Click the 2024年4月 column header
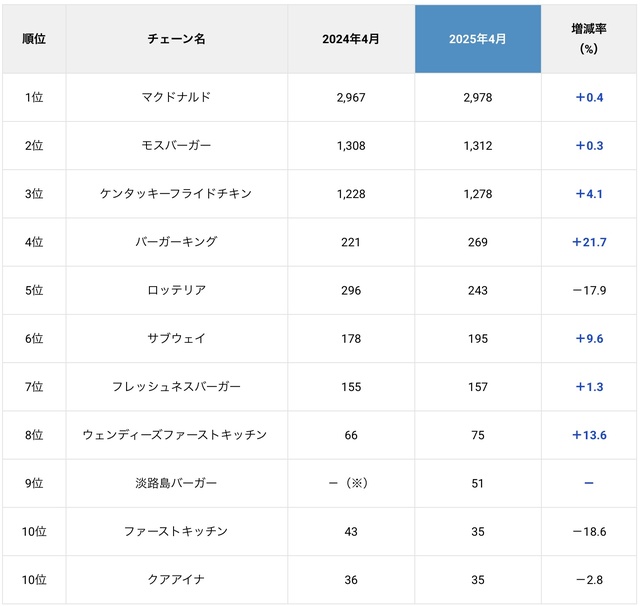This screenshot has height=606, width=640. pyautogui.click(x=351, y=39)
